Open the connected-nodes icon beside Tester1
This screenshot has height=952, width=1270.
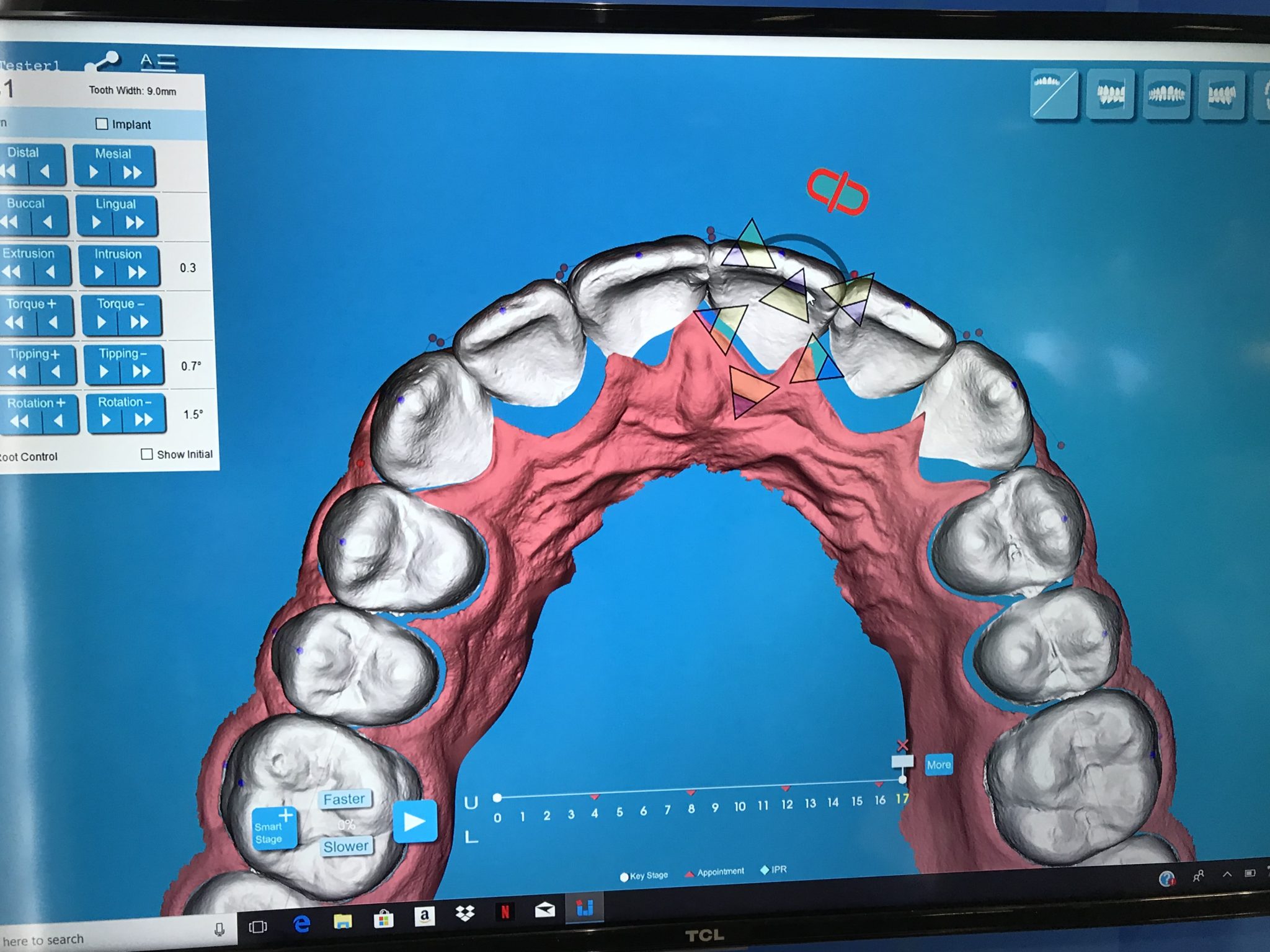coord(102,63)
